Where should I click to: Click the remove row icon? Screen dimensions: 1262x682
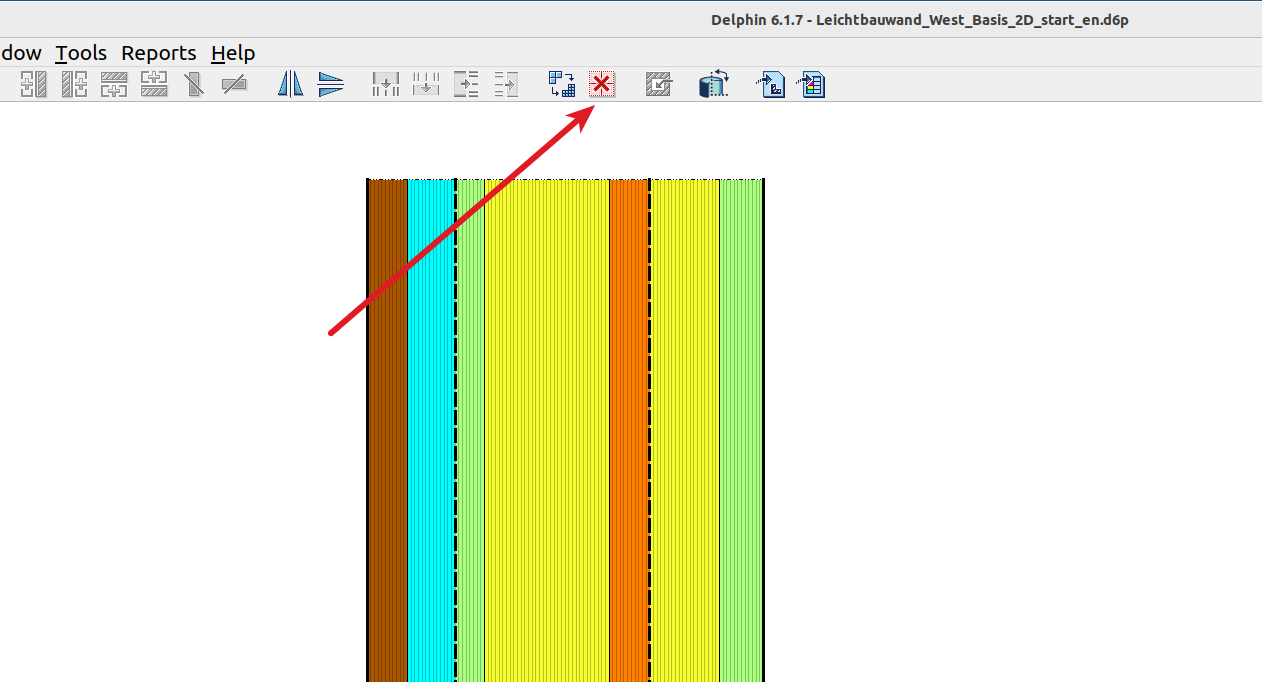tap(234, 85)
